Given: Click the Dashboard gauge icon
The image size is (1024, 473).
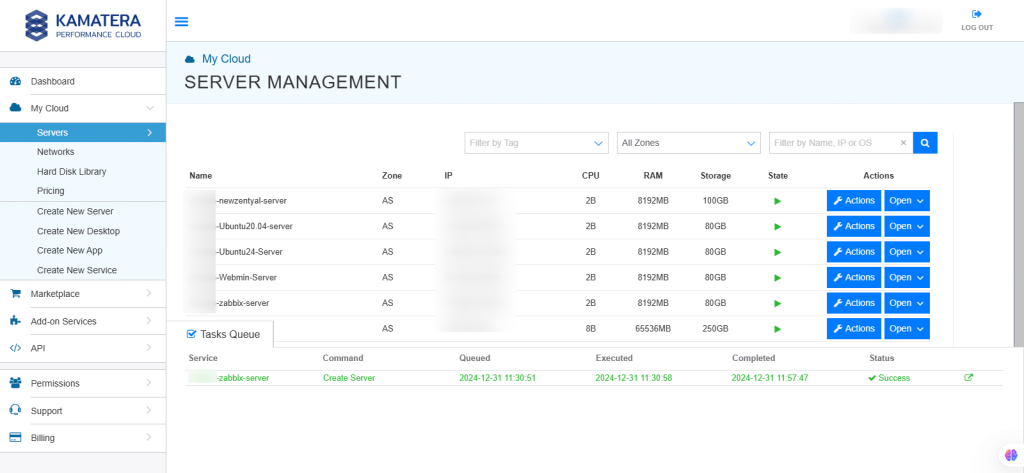Looking at the screenshot, I should (16, 82).
